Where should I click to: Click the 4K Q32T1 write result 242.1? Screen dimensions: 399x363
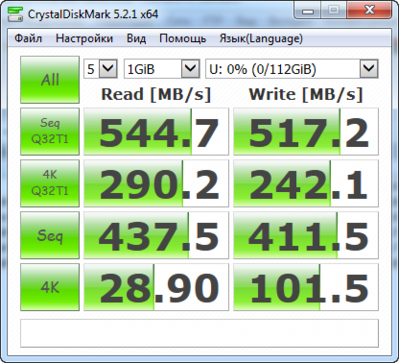(306, 183)
